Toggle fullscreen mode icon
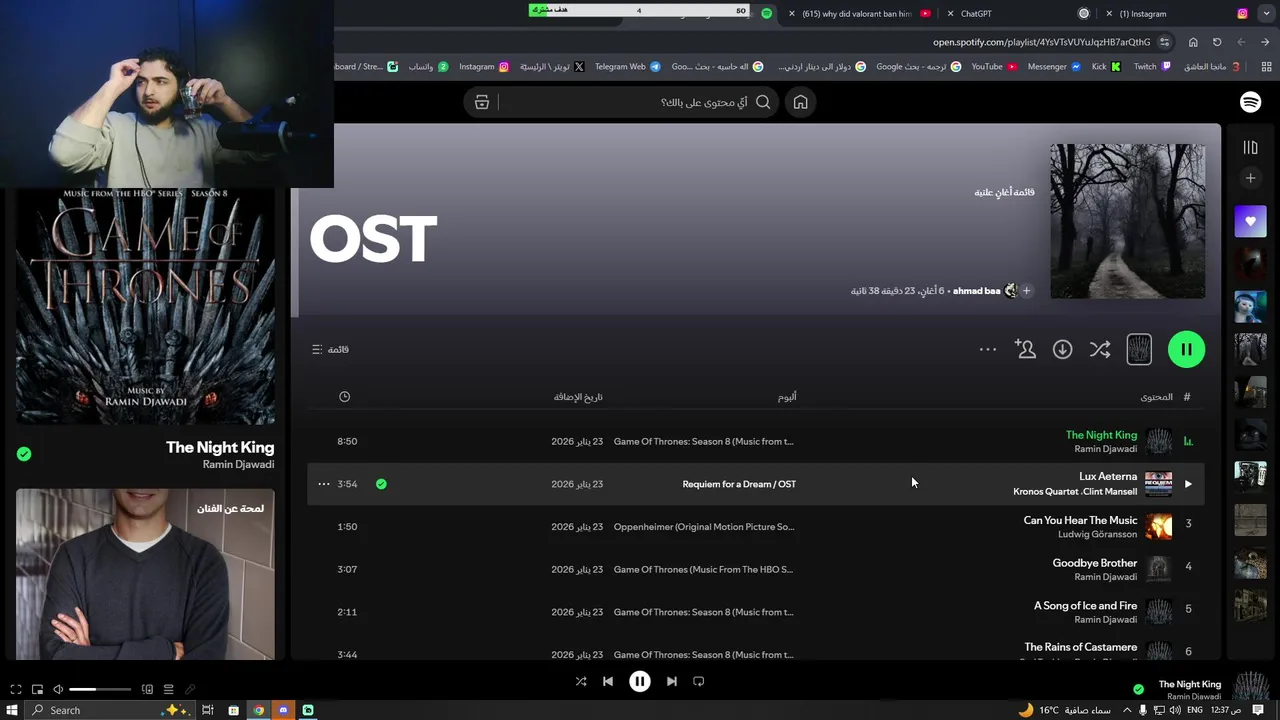This screenshot has height=720, width=1280. tap(15, 689)
